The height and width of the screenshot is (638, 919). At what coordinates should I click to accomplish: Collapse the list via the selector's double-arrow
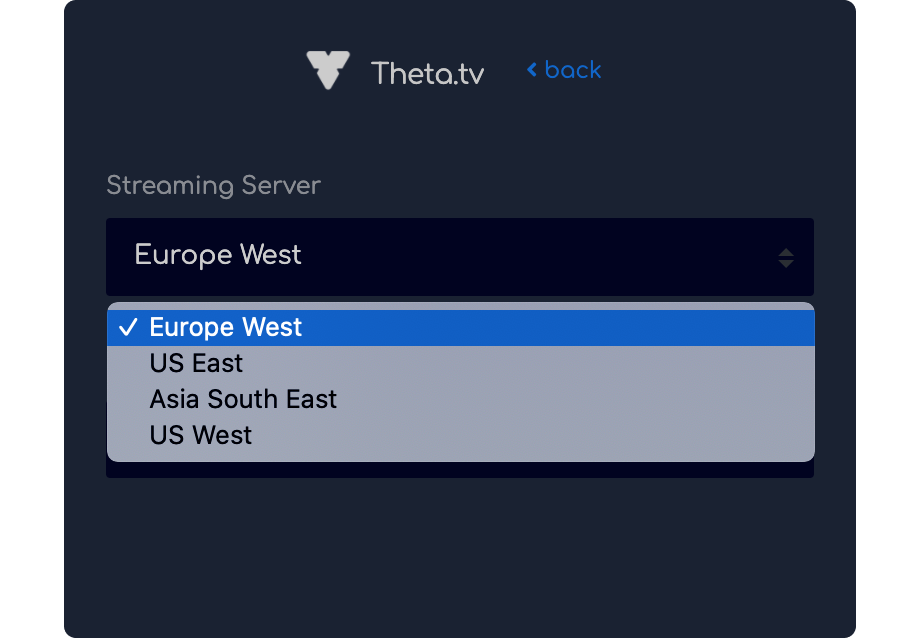pos(786,258)
